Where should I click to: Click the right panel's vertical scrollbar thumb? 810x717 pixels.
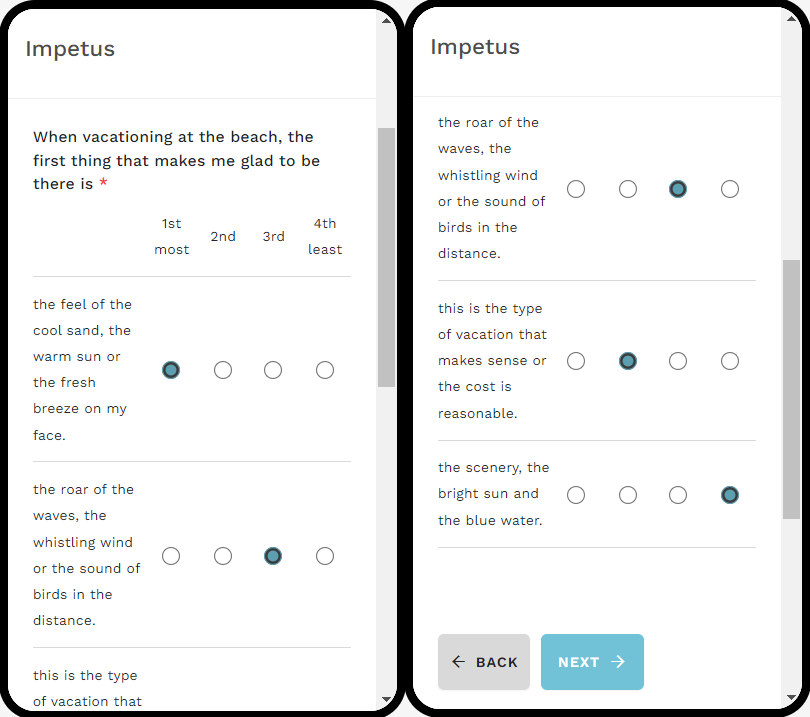point(791,388)
